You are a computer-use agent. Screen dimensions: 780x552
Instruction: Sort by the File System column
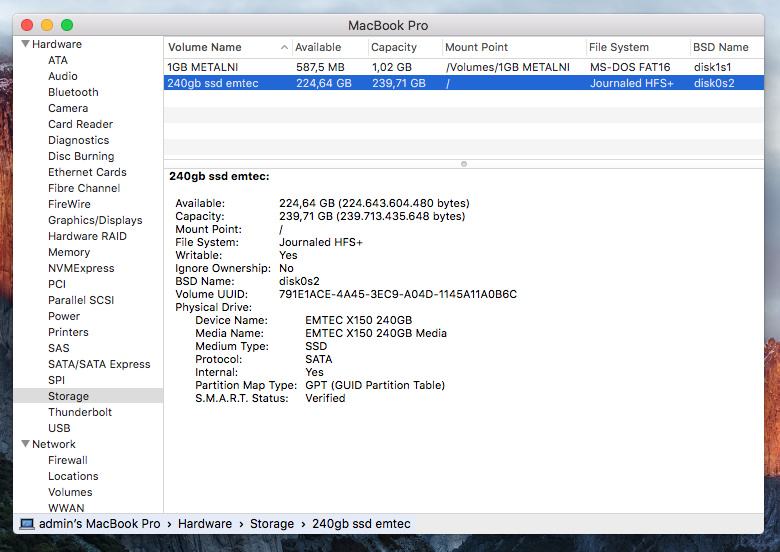click(x=618, y=47)
